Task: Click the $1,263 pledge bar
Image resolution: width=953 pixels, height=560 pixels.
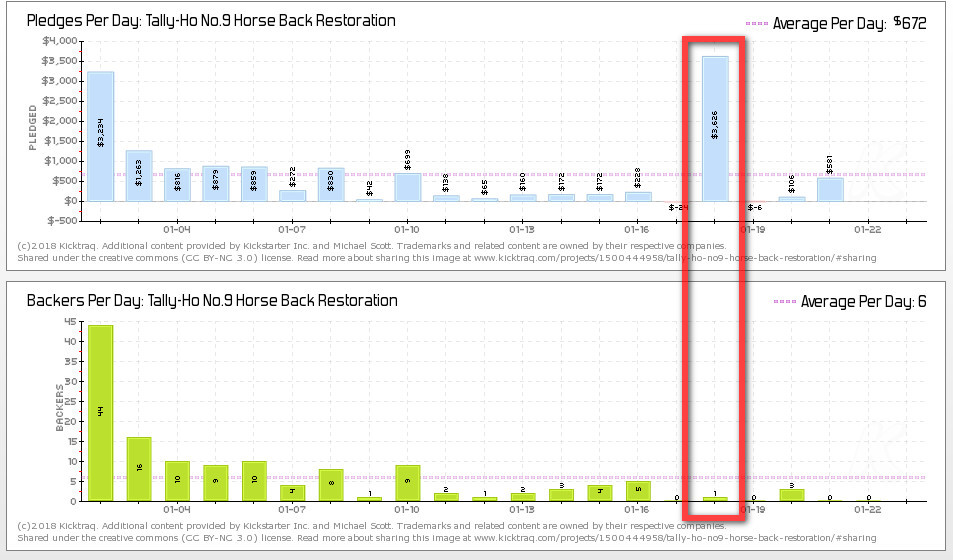Action: [139, 176]
